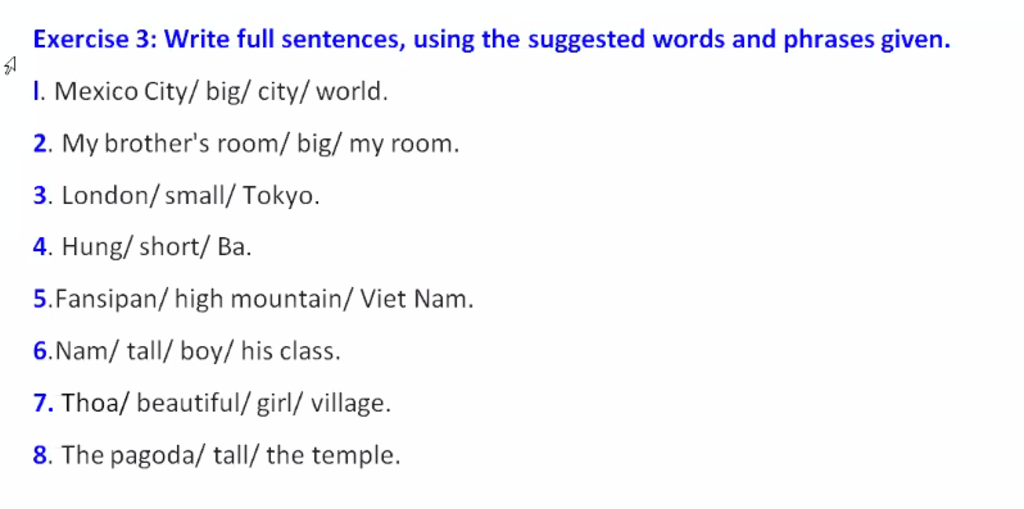
Task: Click 'his class' in item 6
Action: [x=288, y=352]
